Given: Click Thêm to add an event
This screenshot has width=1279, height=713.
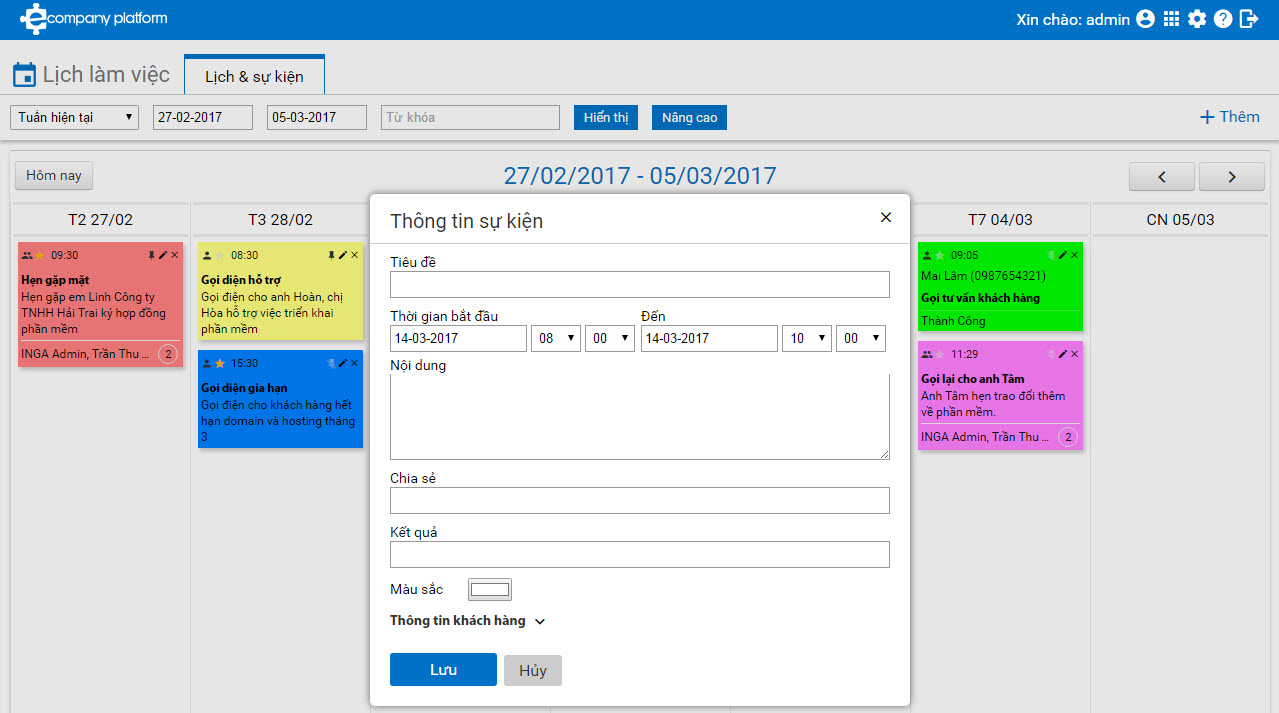Looking at the screenshot, I should (1230, 117).
